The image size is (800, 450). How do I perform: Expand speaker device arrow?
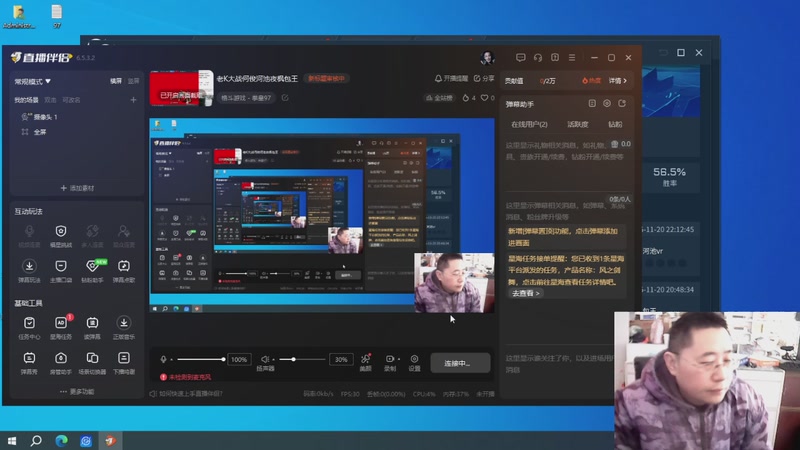pos(273,360)
